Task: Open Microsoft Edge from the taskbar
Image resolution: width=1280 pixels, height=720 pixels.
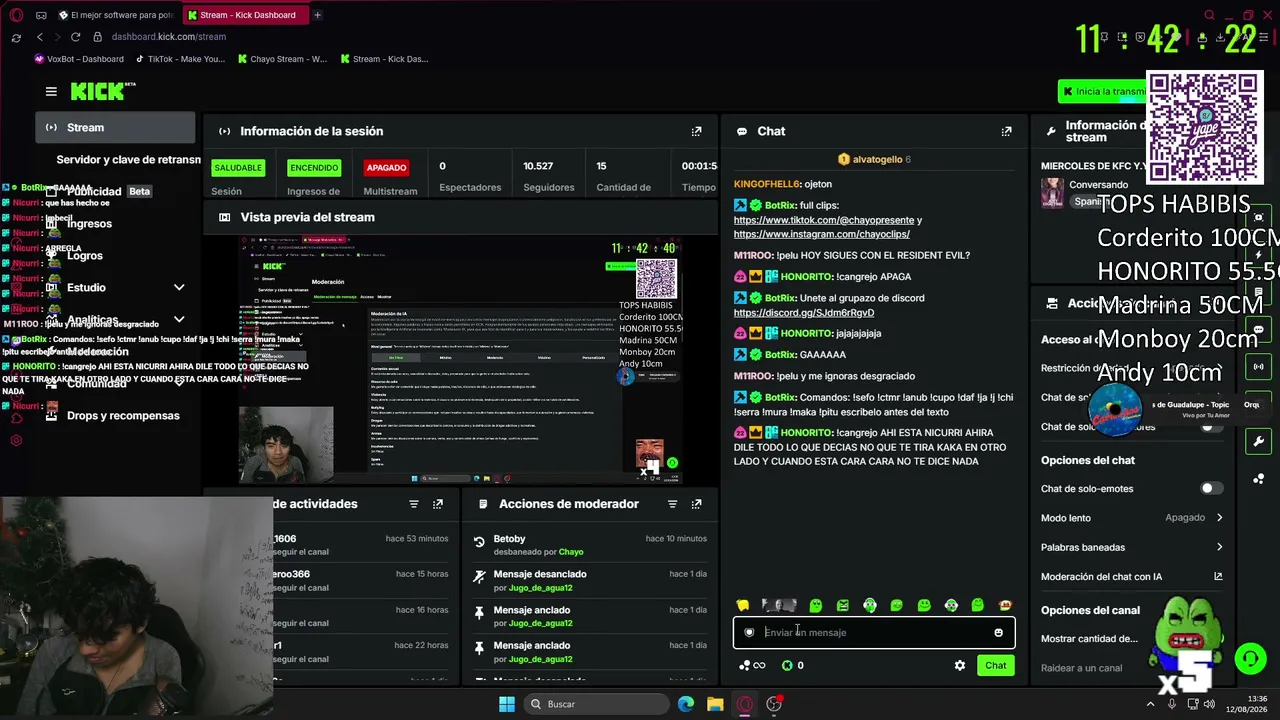Action: pyautogui.click(x=686, y=704)
